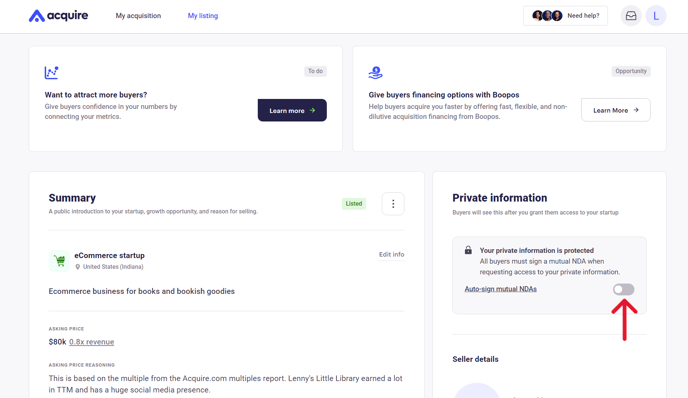The height and width of the screenshot is (398, 688).
Task: Click 'Ecommerce business for books' description
Action: click(x=141, y=291)
